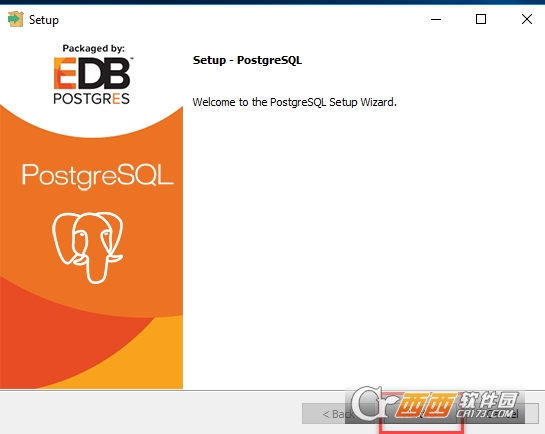Viewport: 545px width, 434px height.
Task: Click the PostgreSQL elephant logo
Action: 88,248
